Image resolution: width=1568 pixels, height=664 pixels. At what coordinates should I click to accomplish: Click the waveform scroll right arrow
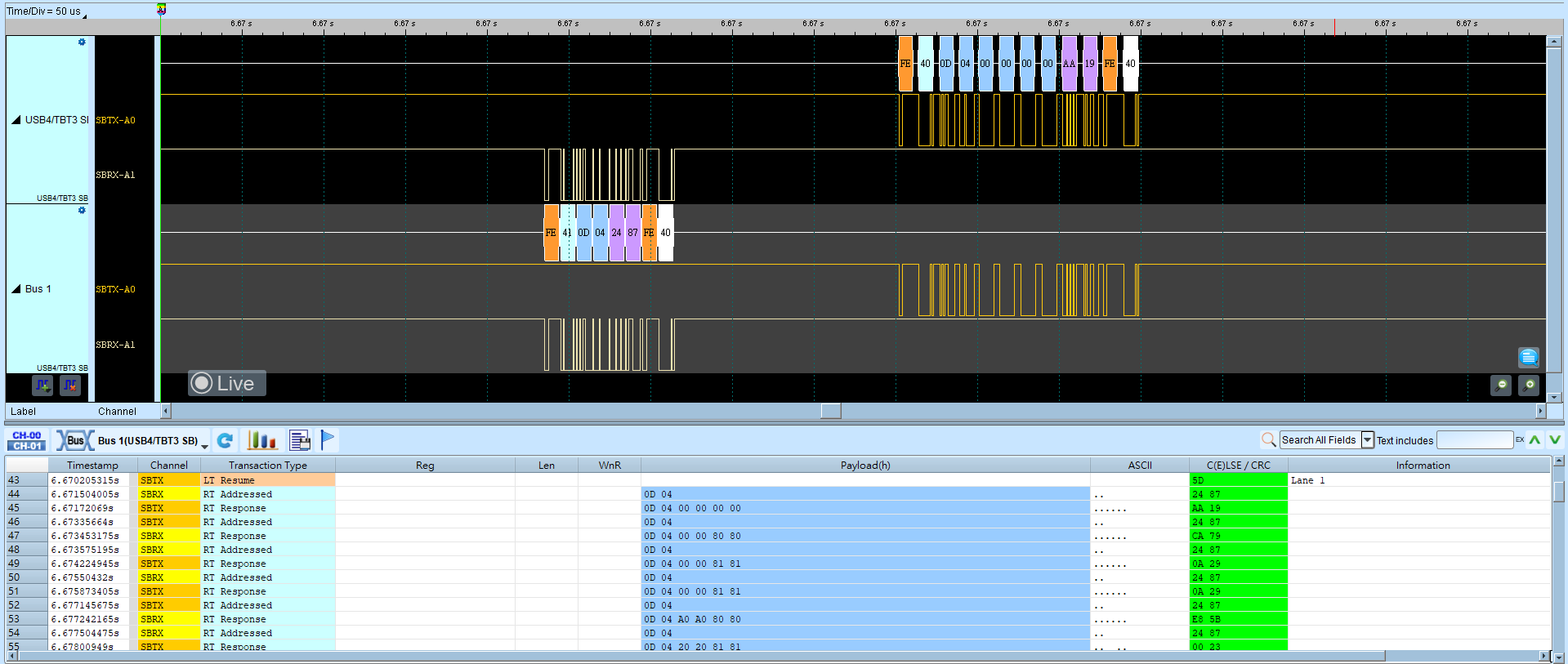(1541, 411)
